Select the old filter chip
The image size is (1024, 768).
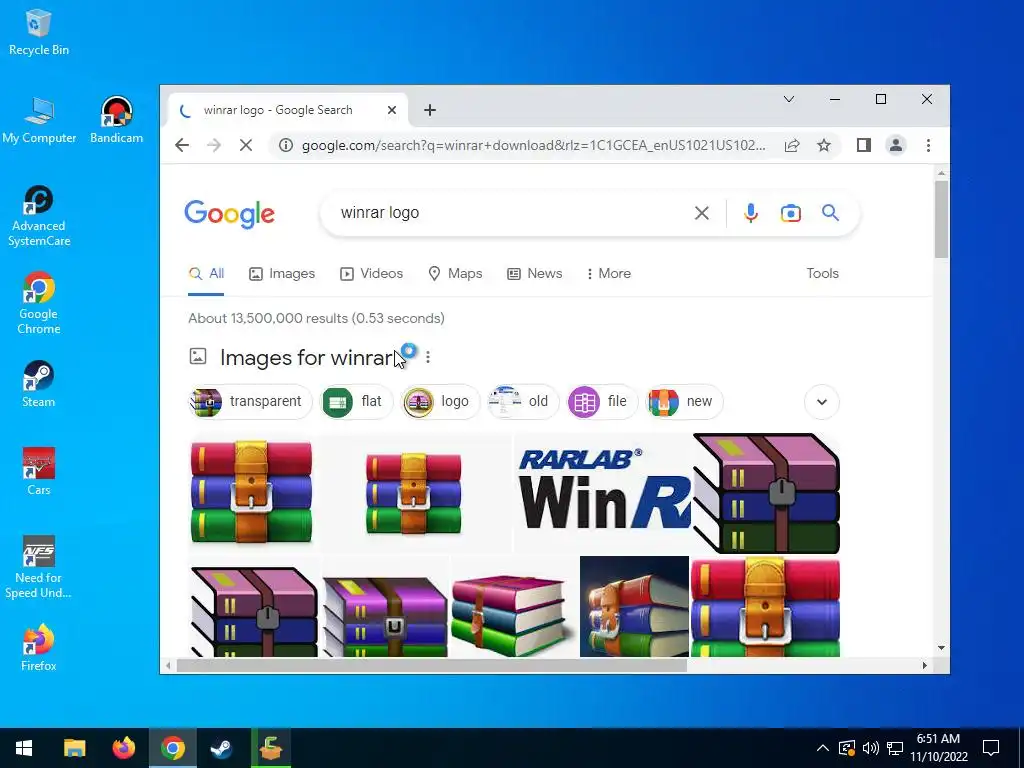(523, 402)
